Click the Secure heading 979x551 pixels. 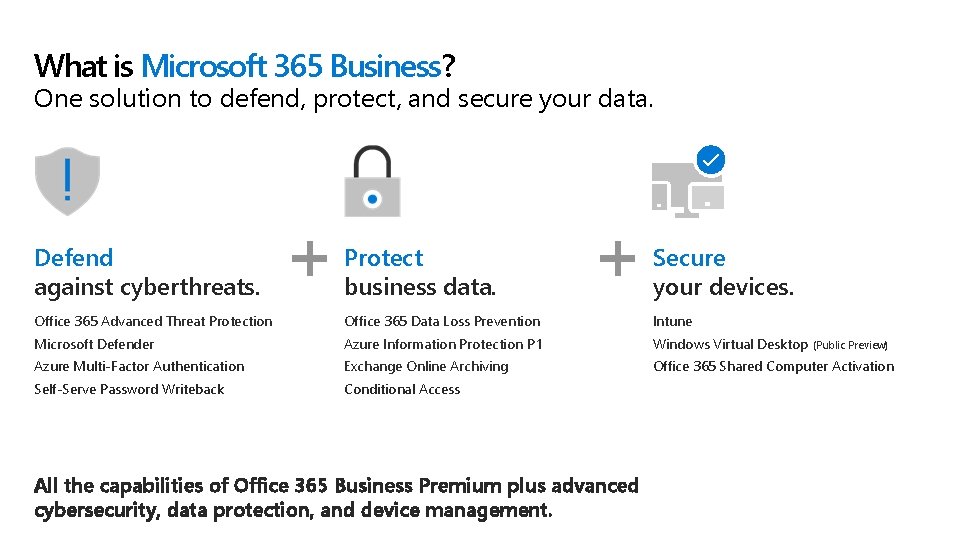tap(689, 258)
